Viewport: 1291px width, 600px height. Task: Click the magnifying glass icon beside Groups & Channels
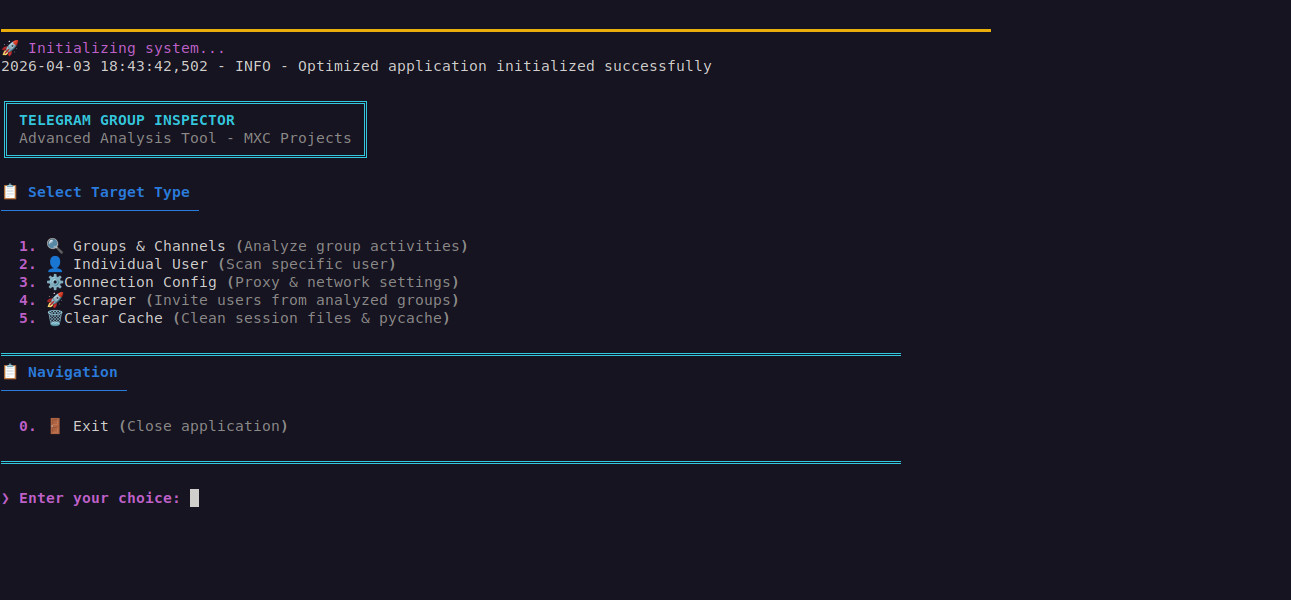pyautogui.click(x=54, y=246)
